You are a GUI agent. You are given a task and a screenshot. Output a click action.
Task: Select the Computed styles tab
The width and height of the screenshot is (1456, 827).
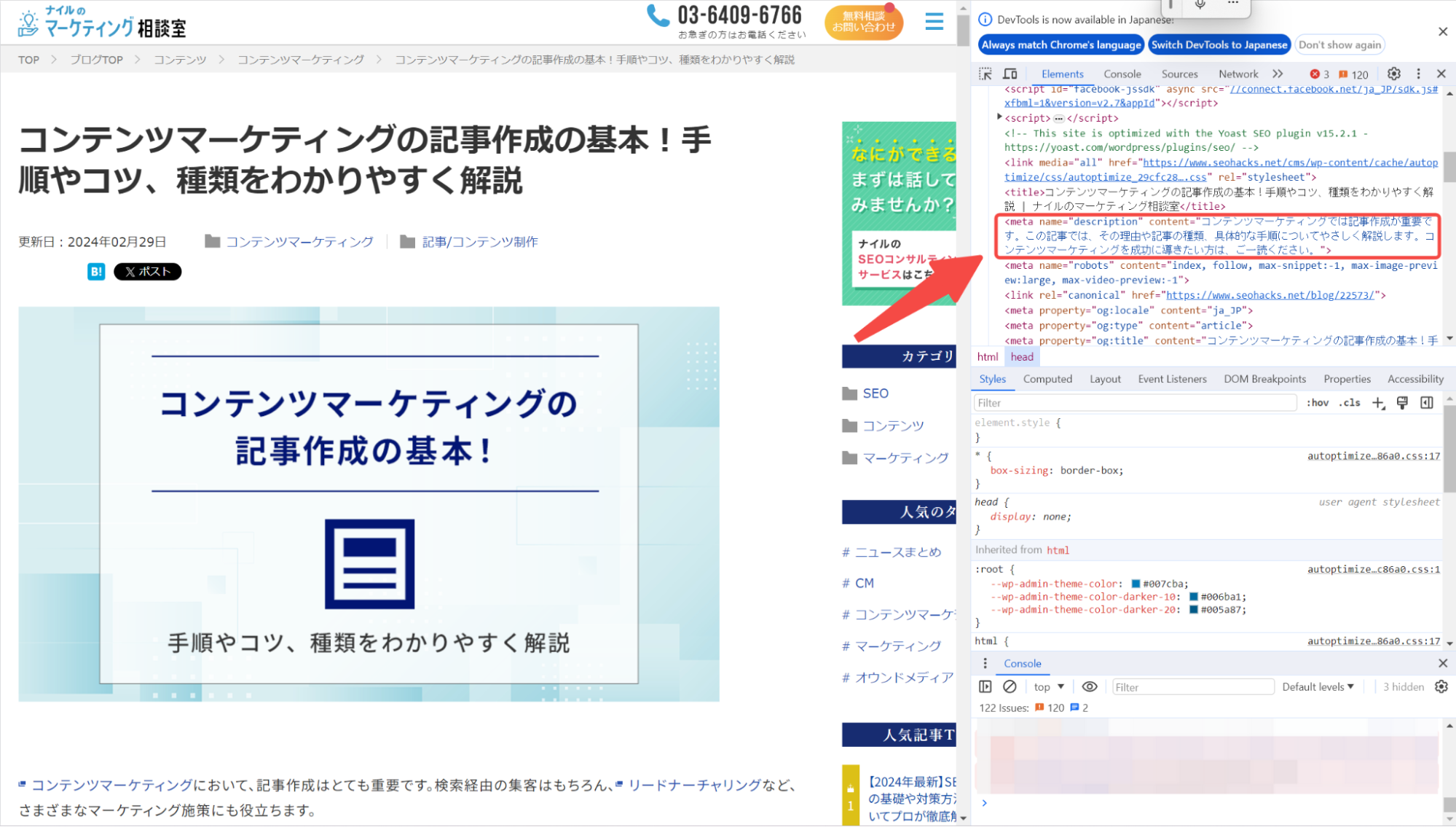(1047, 379)
